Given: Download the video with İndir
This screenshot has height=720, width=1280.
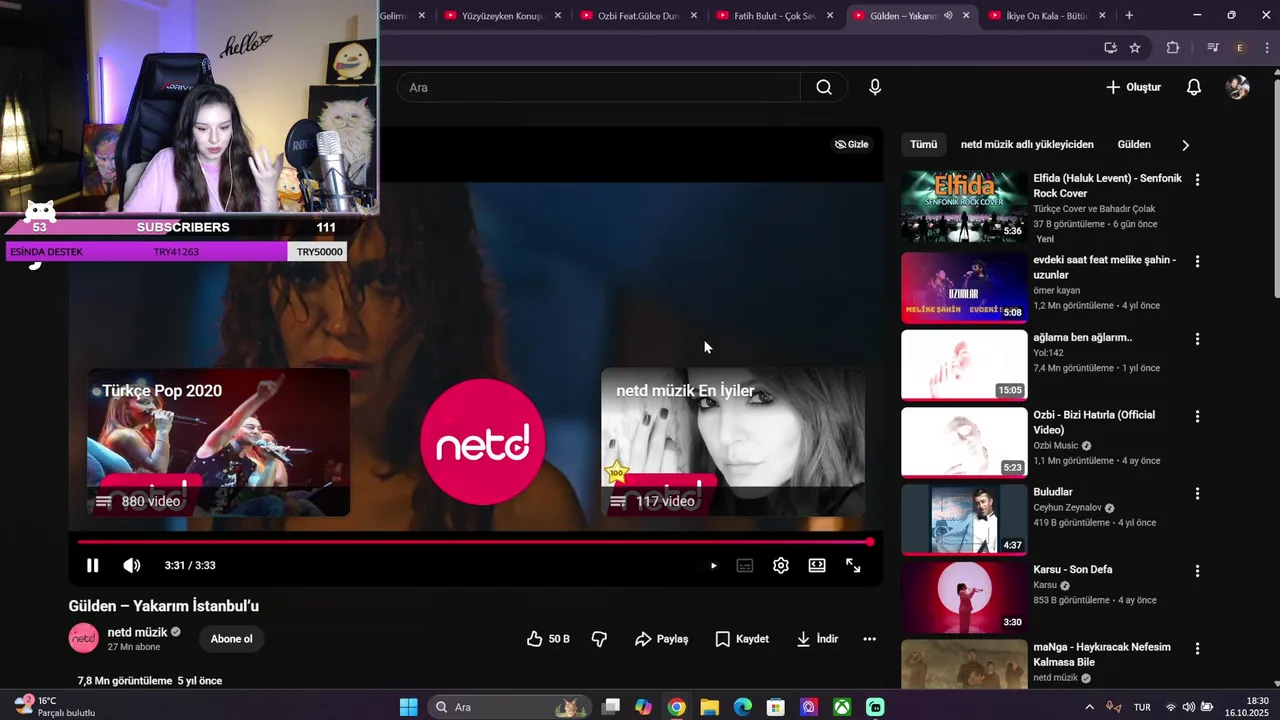Looking at the screenshot, I should 817,639.
